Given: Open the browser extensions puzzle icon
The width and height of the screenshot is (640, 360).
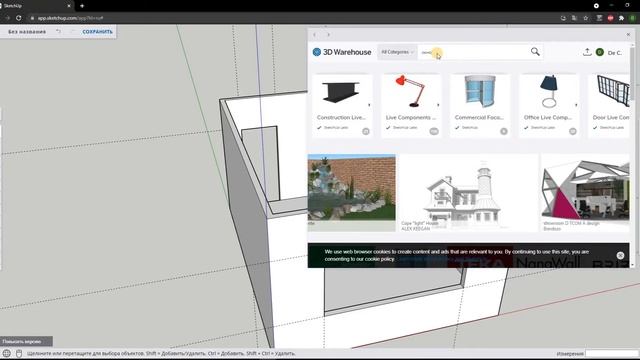Looking at the screenshot, I should pyautogui.click(x=621, y=18).
